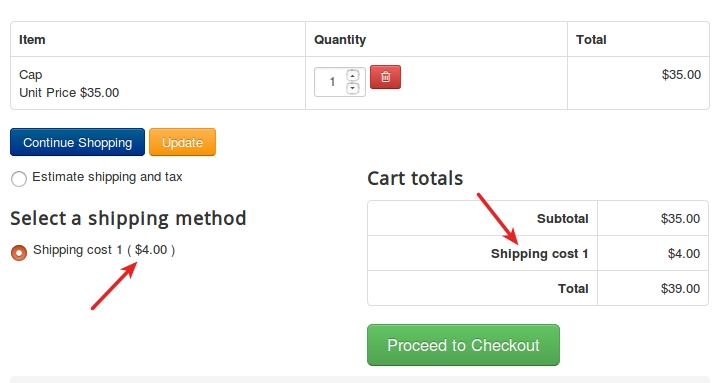The width and height of the screenshot is (722, 383).
Task: Click the $4.00 shipping amount in Cart totals
Action: pos(684,254)
